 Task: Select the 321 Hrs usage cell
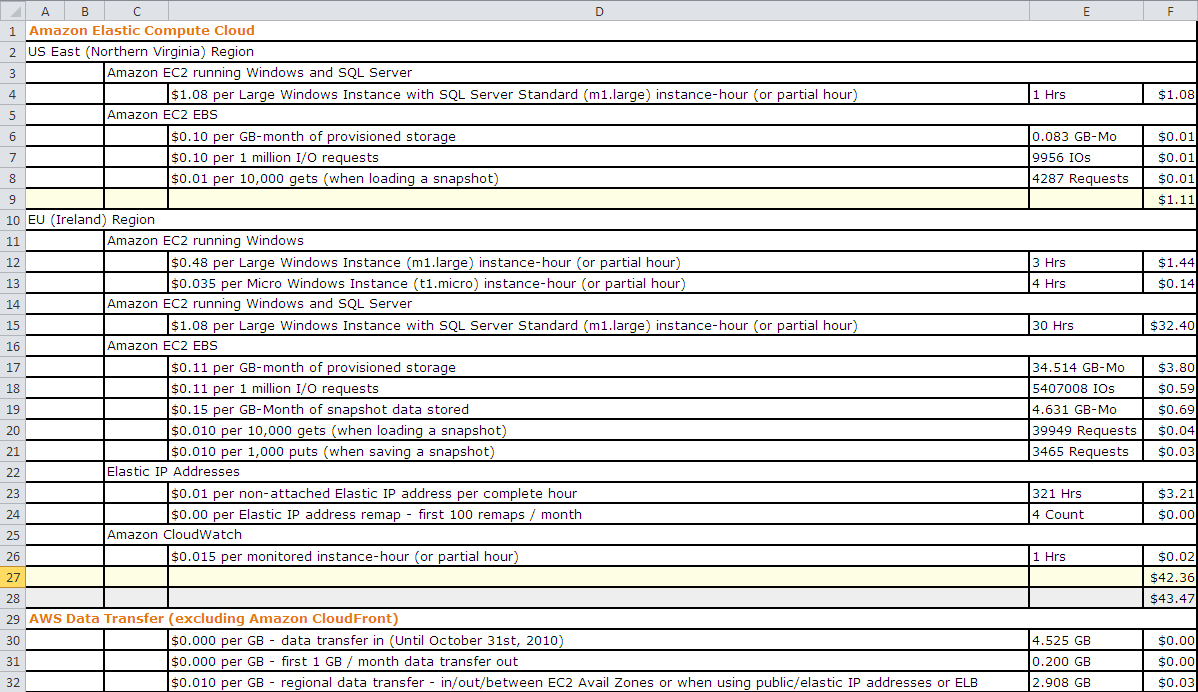(x=1085, y=493)
